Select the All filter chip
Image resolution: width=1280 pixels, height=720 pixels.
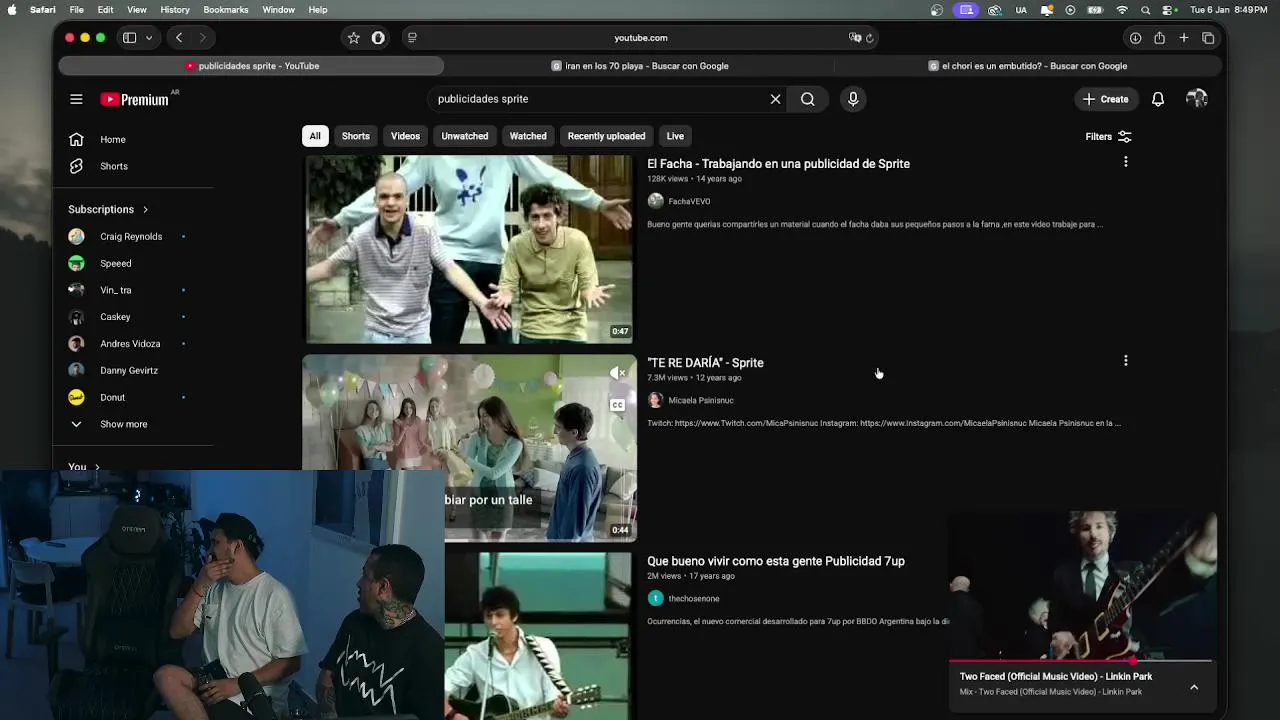coord(315,136)
